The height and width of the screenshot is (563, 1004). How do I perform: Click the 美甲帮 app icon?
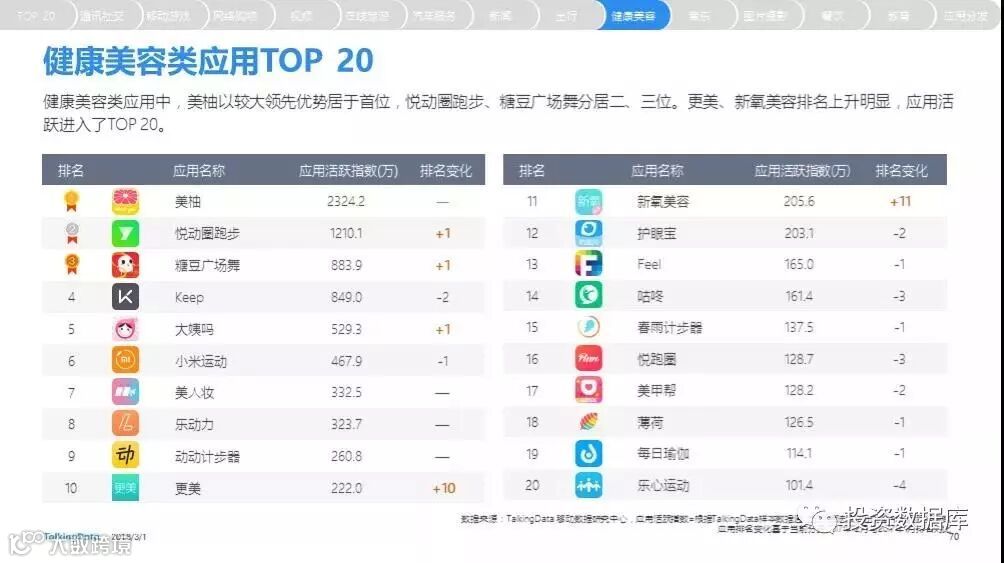coord(588,389)
